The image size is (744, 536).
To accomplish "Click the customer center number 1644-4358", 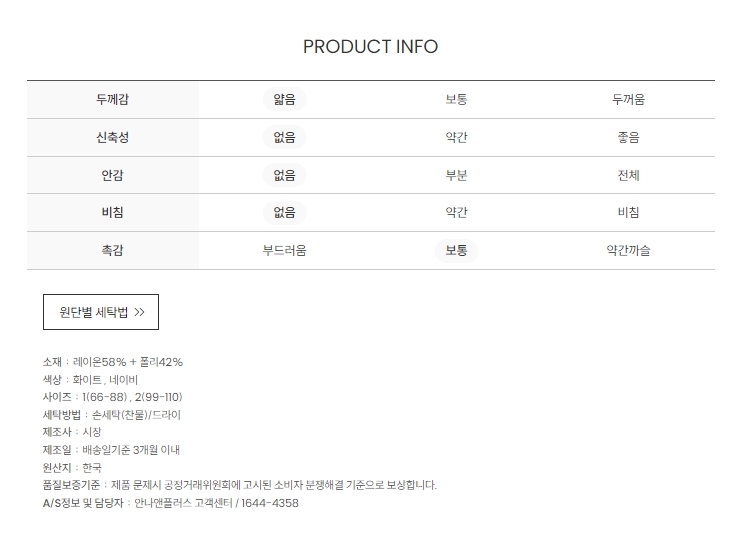I will pyautogui.click(x=270, y=503).
